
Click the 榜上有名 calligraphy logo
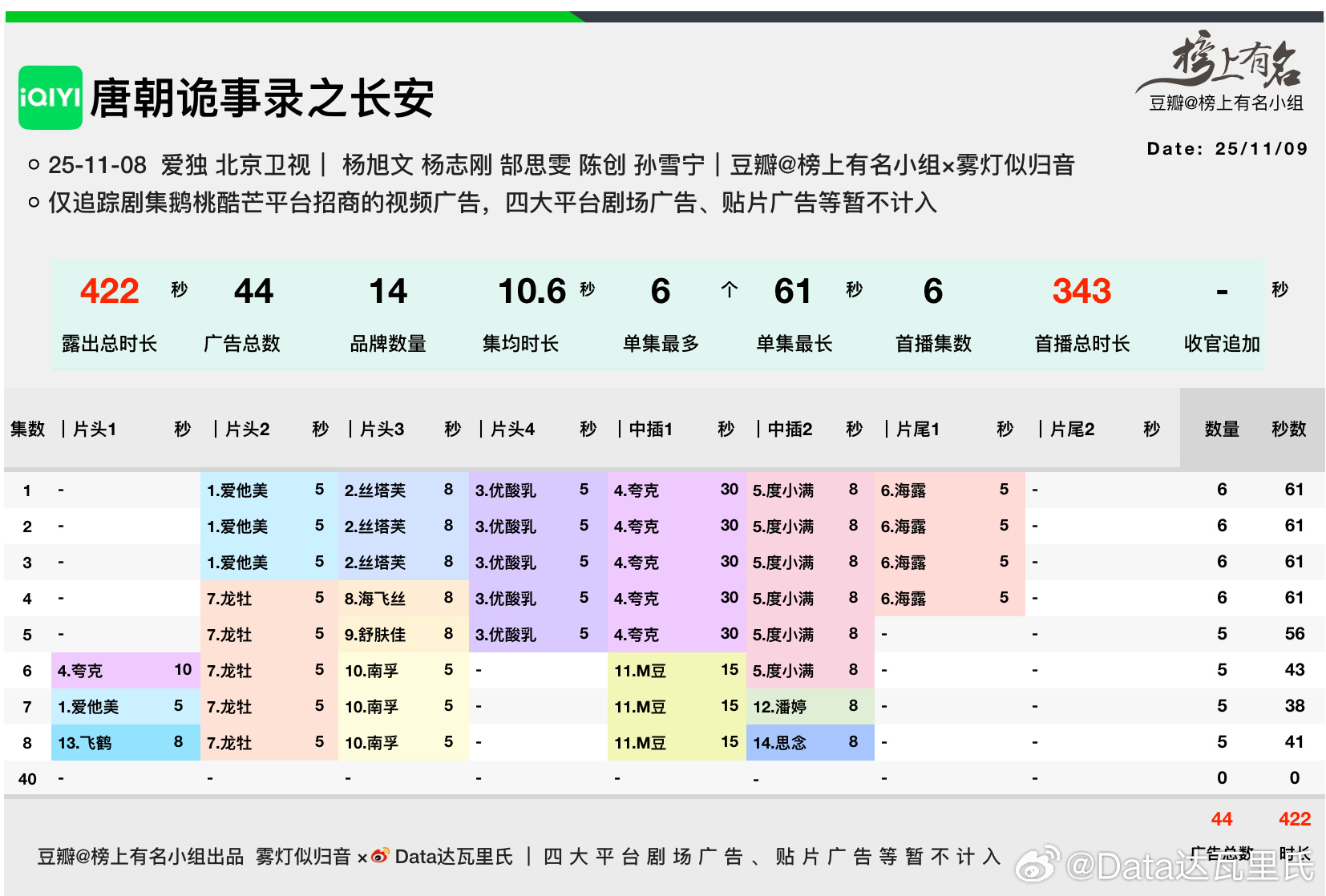(x=1220, y=60)
